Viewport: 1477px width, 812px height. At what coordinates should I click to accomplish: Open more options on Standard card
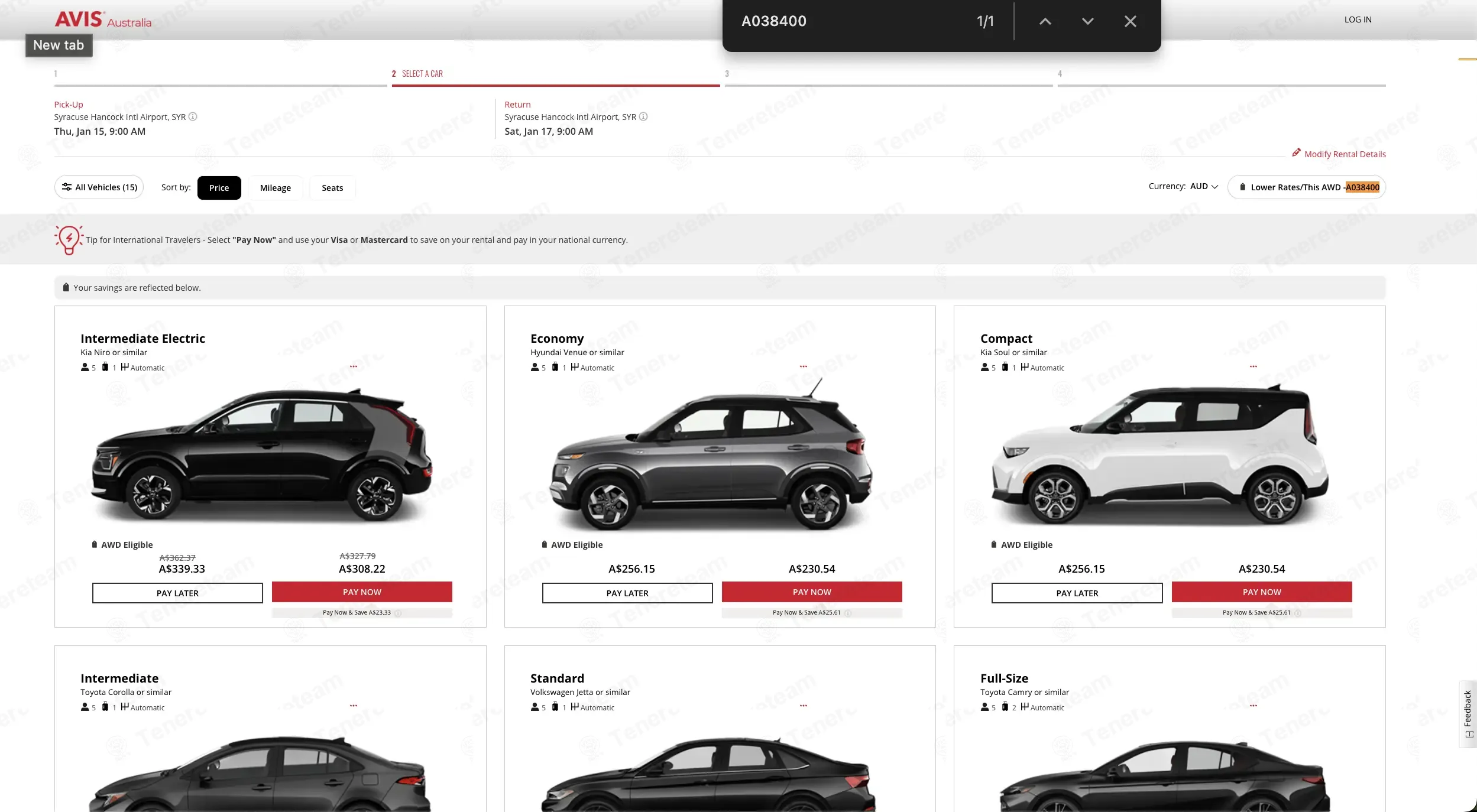tap(804, 706)
